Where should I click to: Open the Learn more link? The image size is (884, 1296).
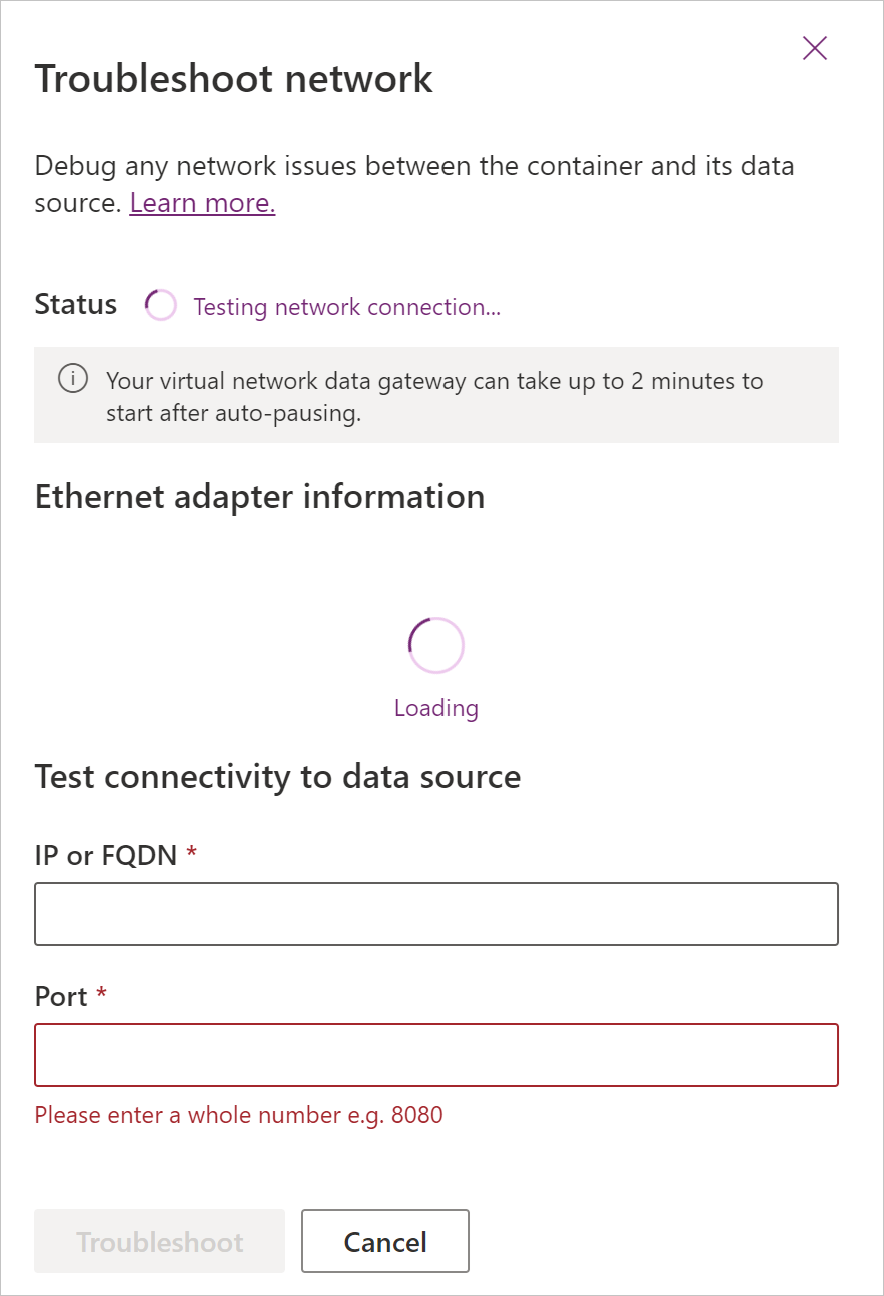[x=202, y=203]
